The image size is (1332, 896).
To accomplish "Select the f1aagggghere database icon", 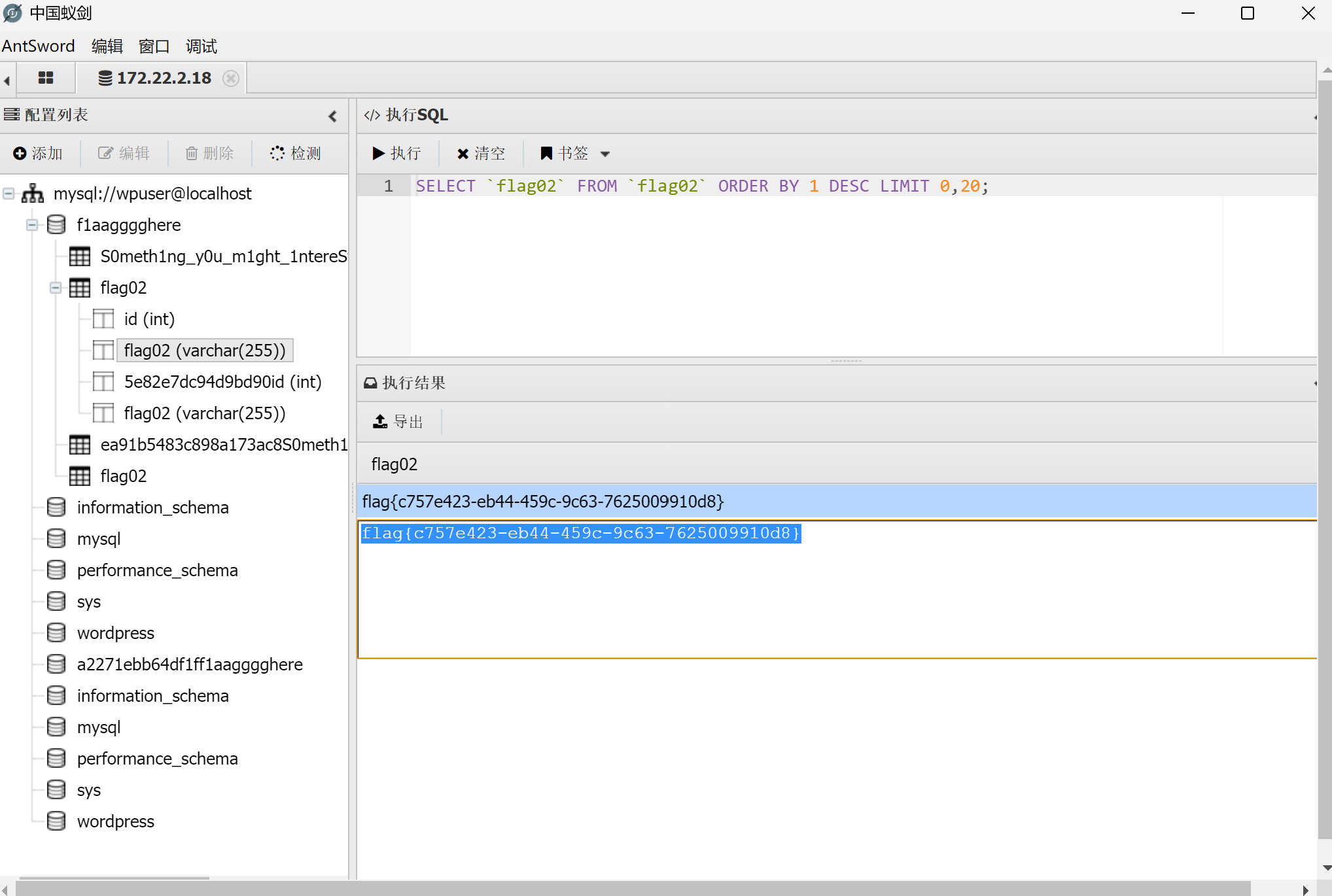I will click(56, 225).
